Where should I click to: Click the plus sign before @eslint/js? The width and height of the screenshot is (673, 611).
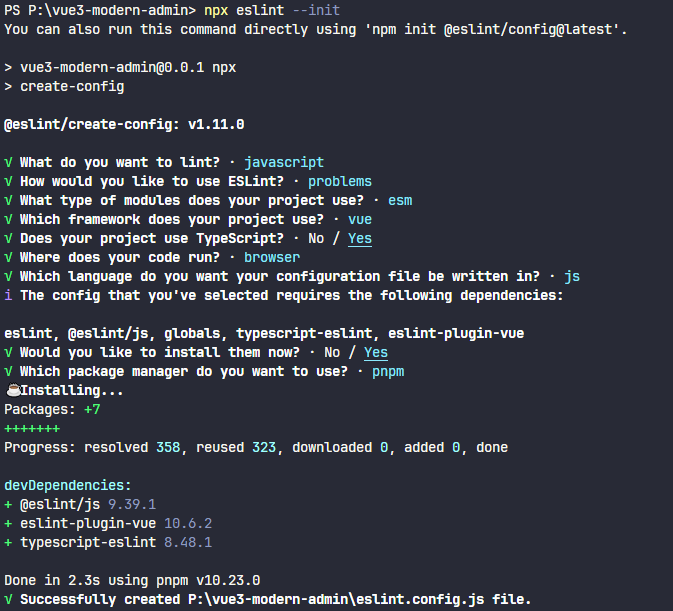(x=8, y=504)
